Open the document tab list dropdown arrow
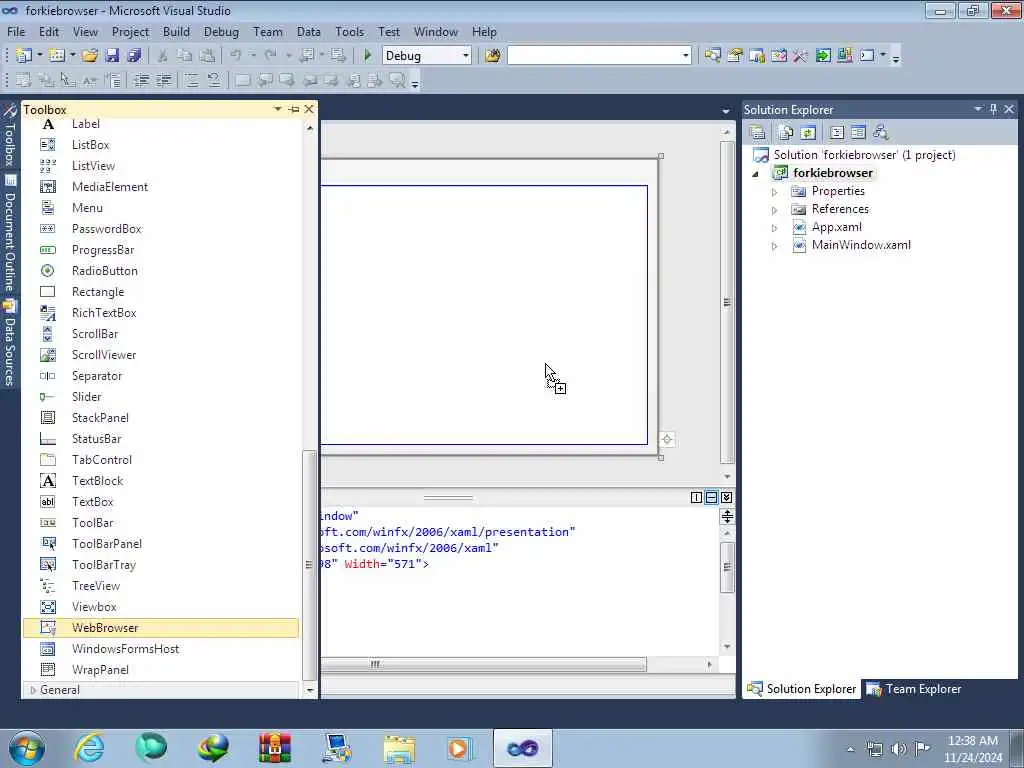 (726, 112)
